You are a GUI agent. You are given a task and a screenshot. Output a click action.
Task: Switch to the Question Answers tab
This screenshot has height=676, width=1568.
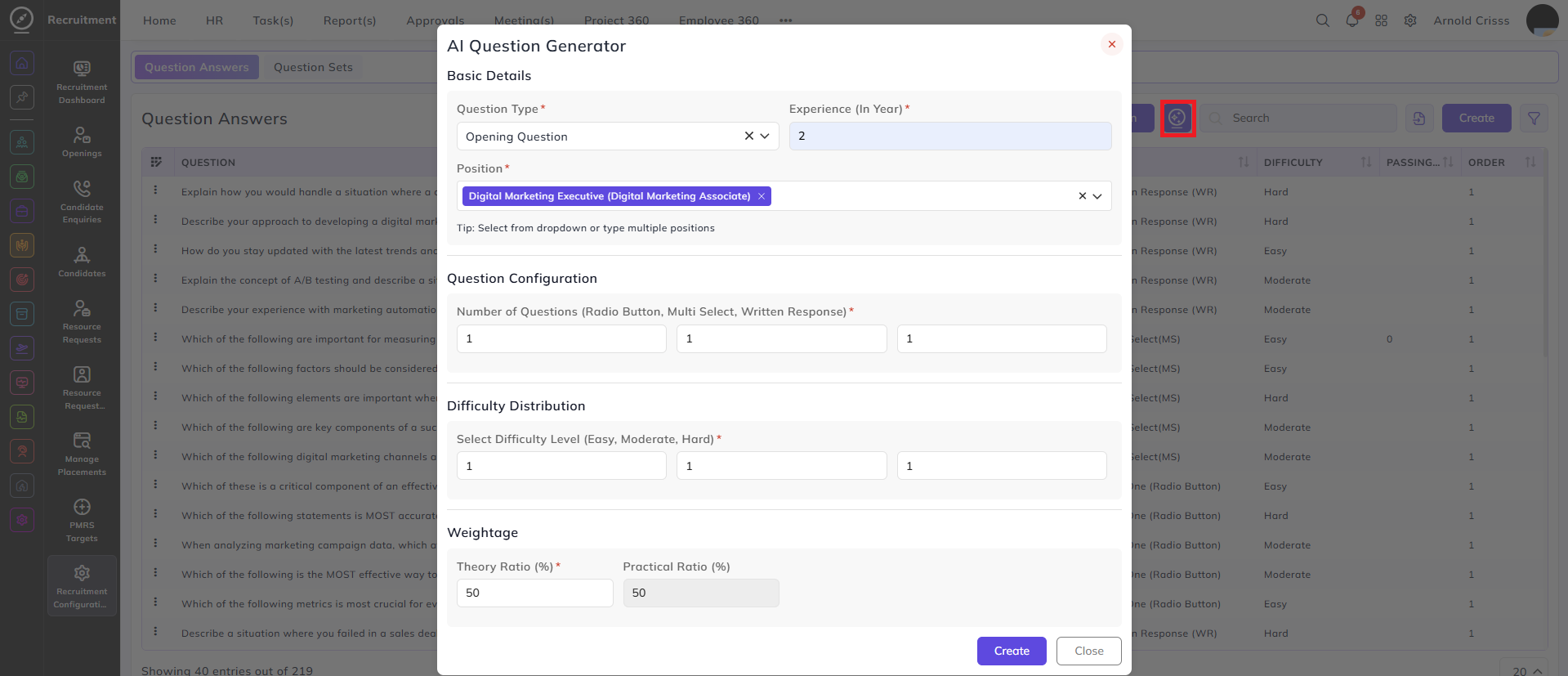click(197, 67)
